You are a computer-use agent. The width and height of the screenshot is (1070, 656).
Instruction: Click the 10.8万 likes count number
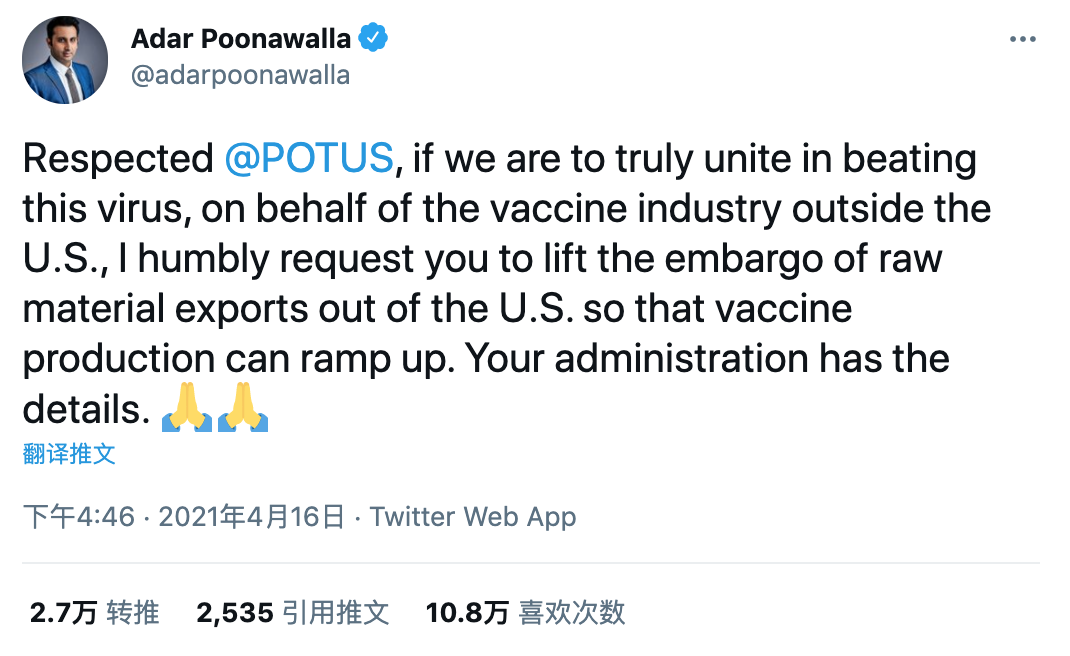467,612
